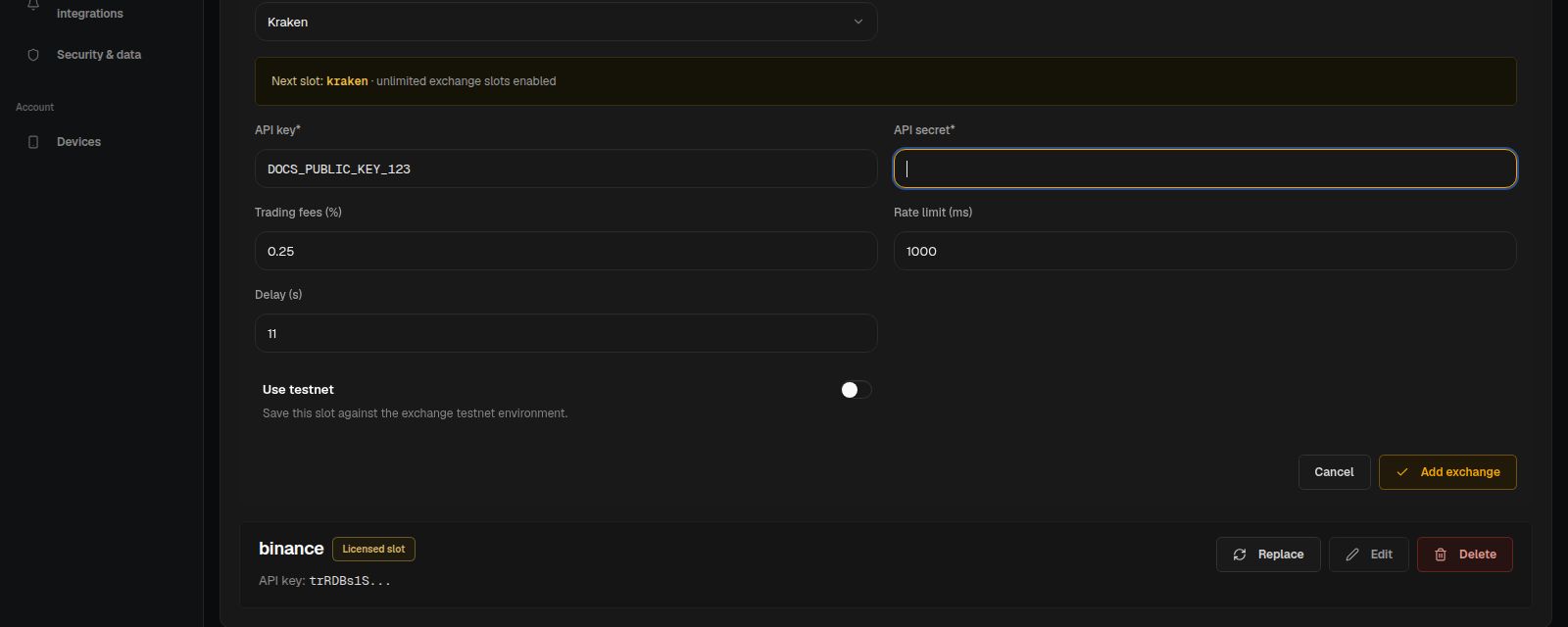Click the device icon beside Devices

click(x=33, y=142)
